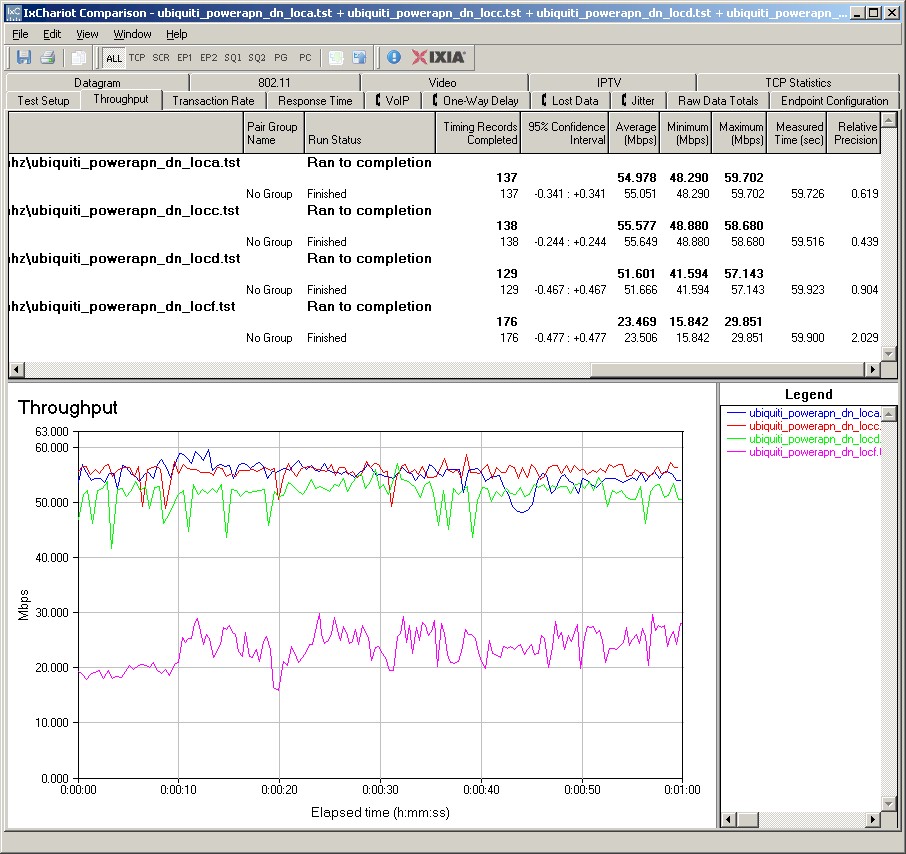The image size is (906, 854).
Task: Toggle the SQ2 filter button
Action: [257, 58]
